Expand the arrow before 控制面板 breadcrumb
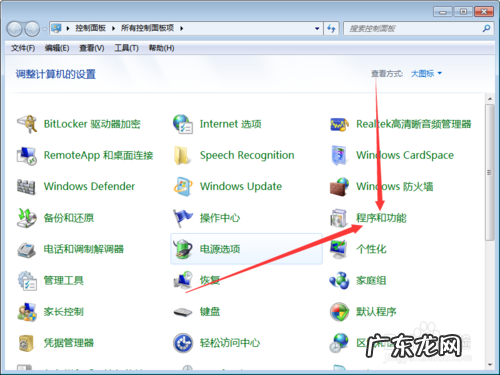Viewport: 500px width, 375px height. point(68,29)
